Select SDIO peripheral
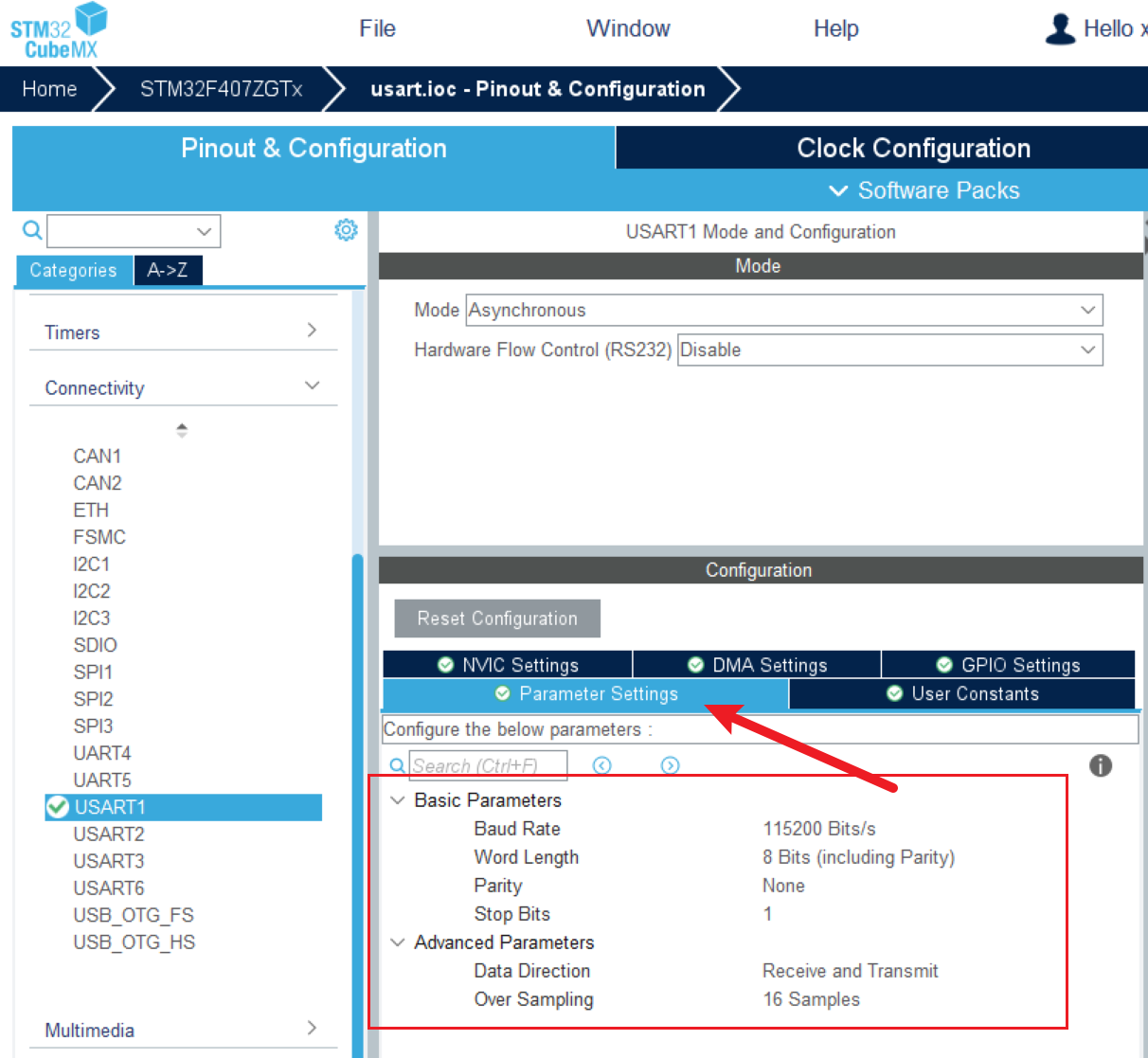The height and width of the screenshot is (1058, 1148). point(96,645)
